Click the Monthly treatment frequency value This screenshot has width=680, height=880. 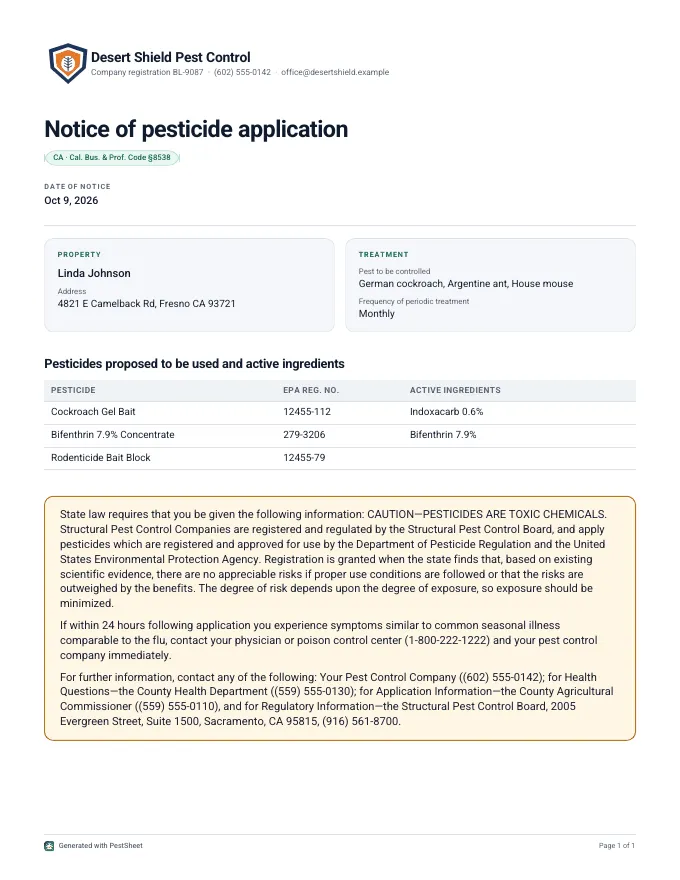point(376,314)
